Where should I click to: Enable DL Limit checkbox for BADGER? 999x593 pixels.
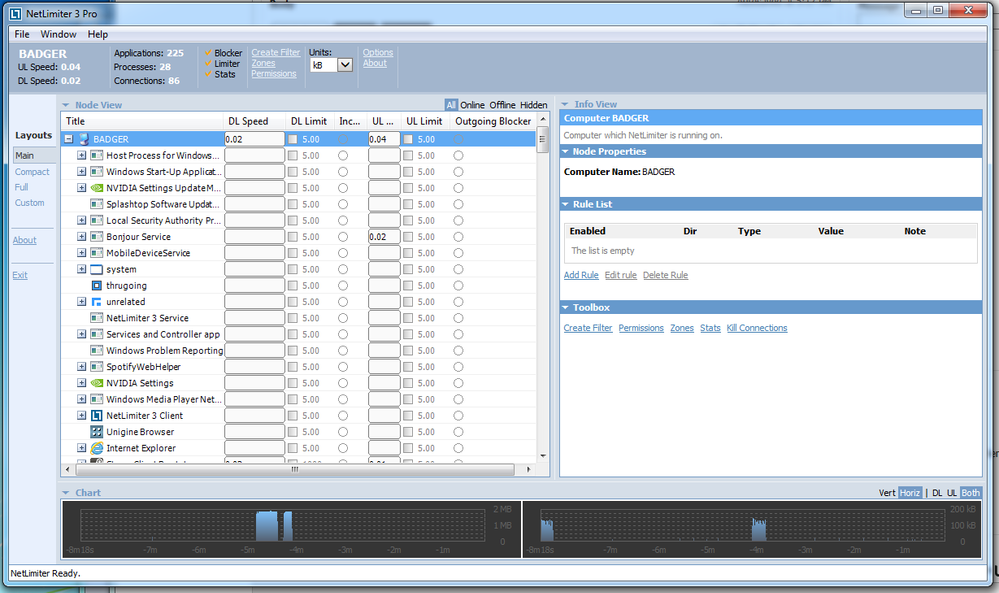(292, 139)
